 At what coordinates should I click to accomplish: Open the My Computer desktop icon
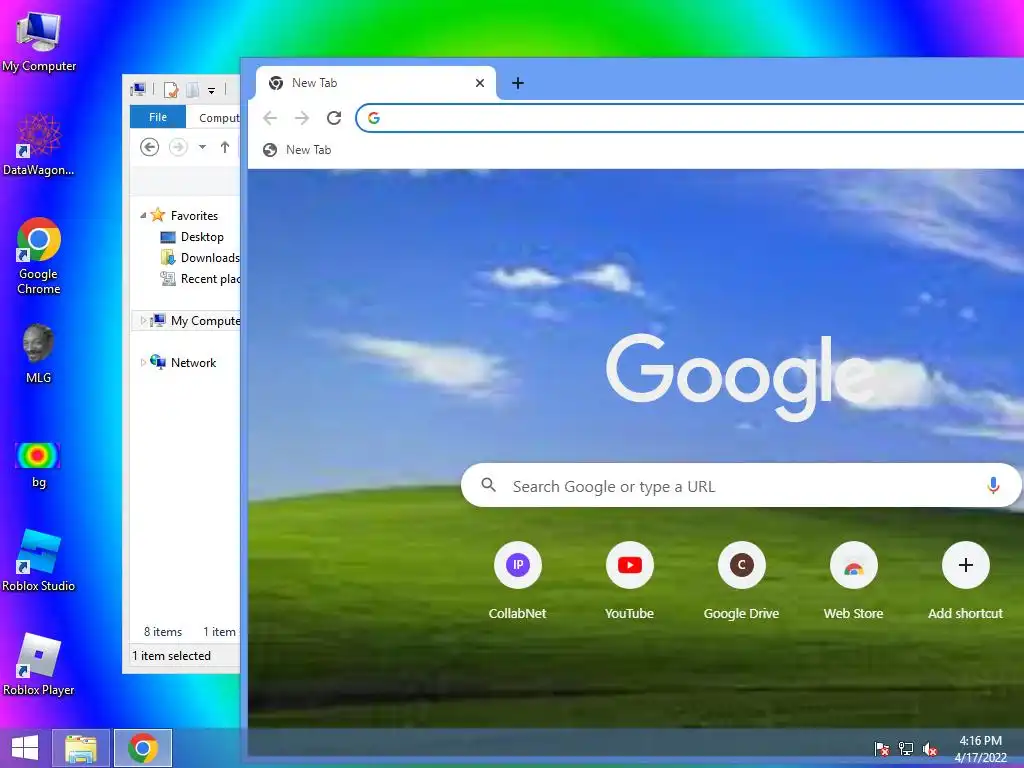[39, 40]
